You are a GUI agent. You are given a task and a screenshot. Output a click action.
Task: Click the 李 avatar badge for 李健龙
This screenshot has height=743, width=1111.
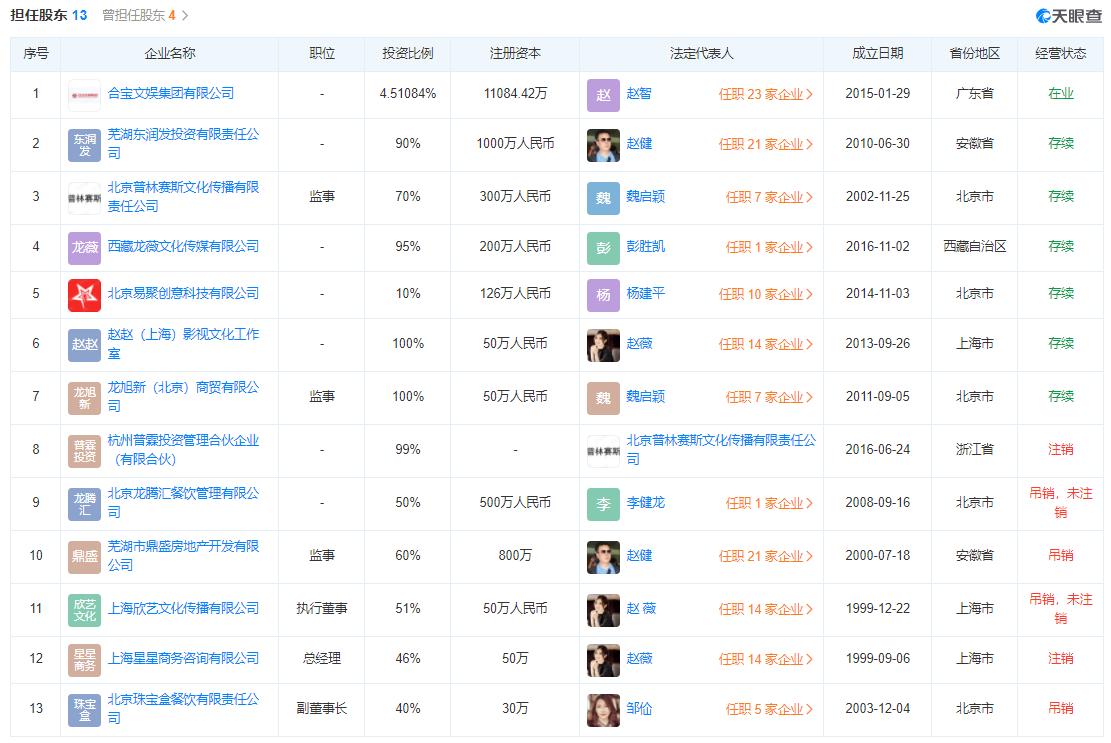tap(603, 504)
